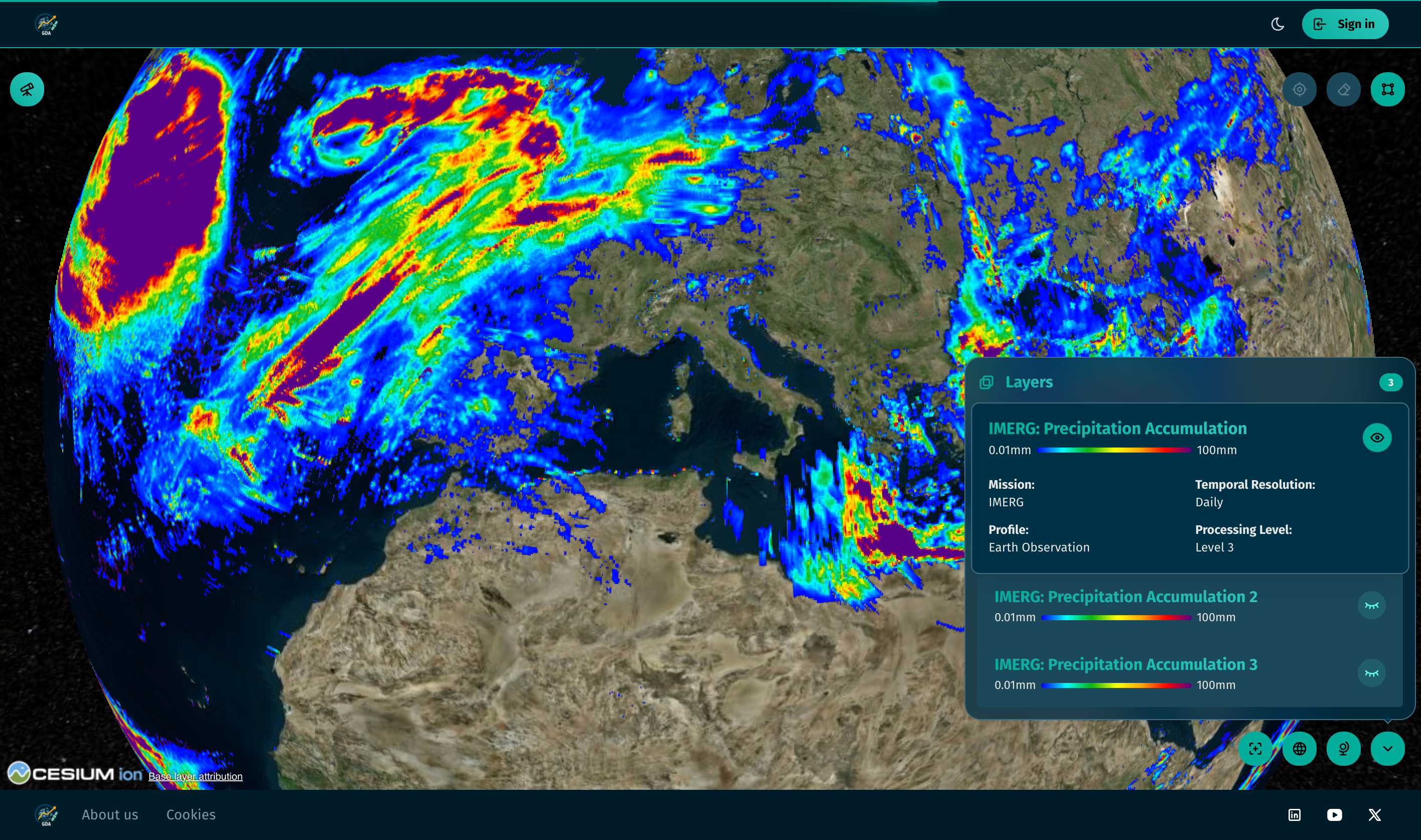Click first layer's color scale bar

coord(1114,450)
